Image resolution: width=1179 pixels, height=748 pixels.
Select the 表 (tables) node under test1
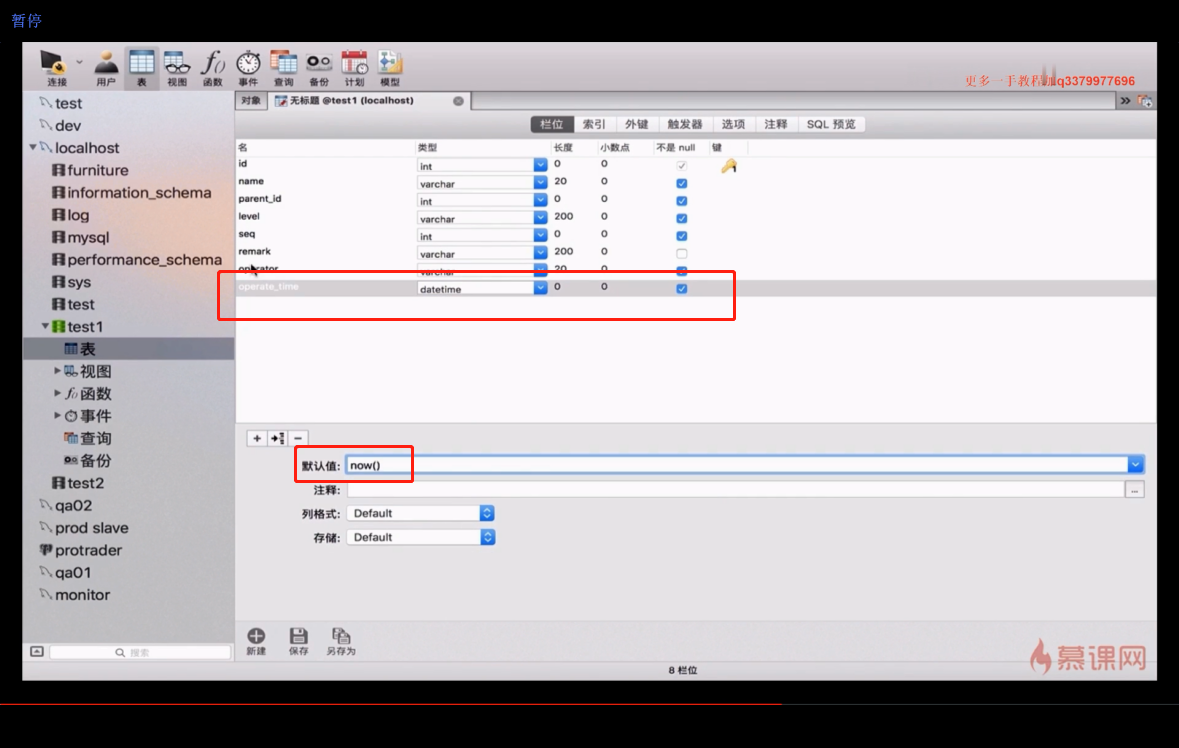coord(129,349)
